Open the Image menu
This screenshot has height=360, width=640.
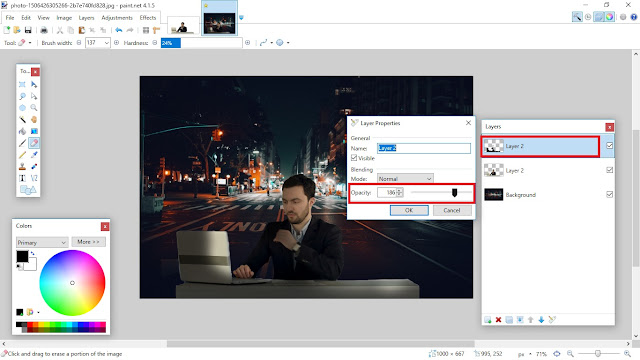tap(64, 18)
